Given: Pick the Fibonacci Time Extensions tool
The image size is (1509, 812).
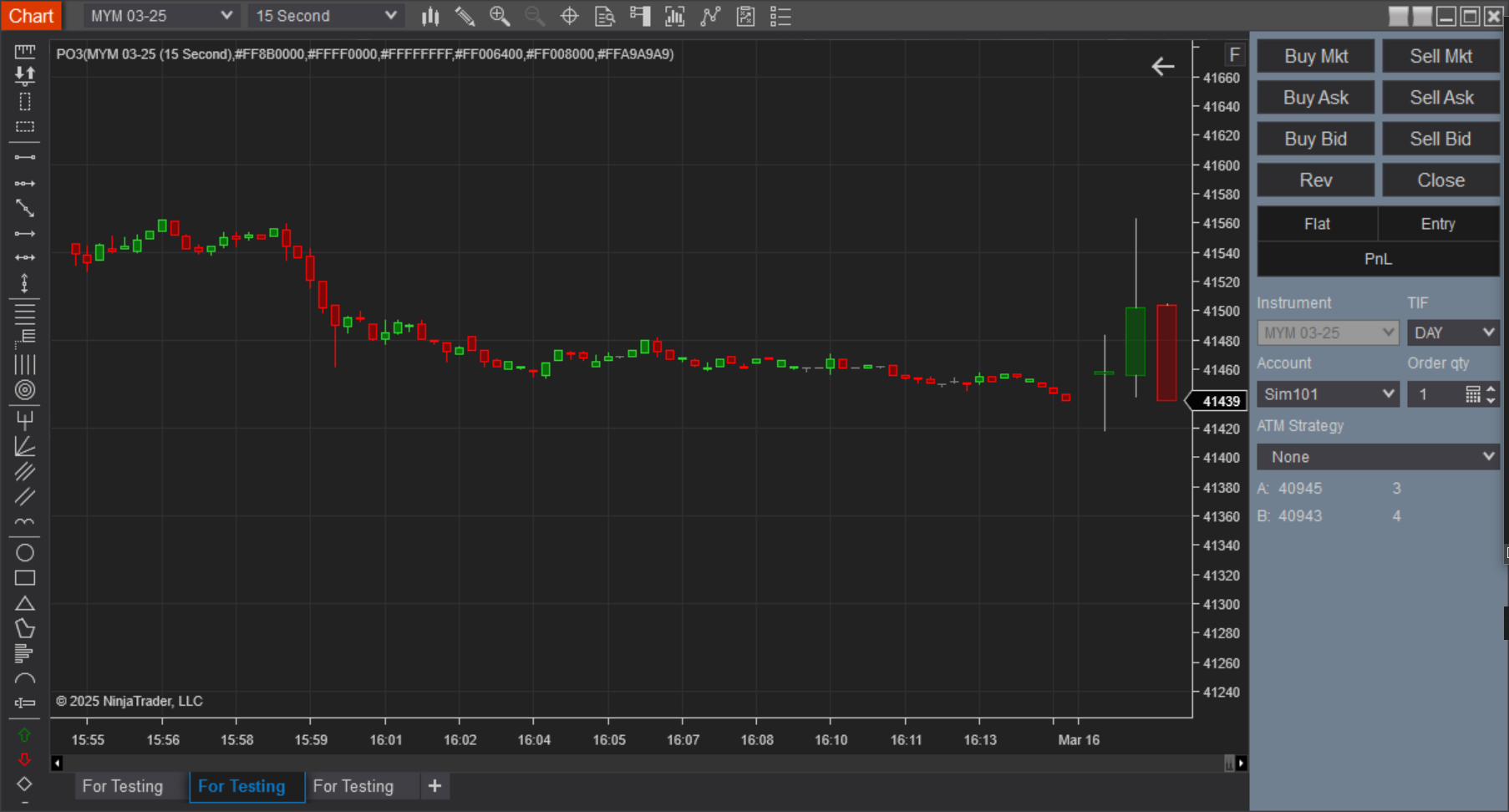Looking at the screenshot, I should (x=25, y=364).
